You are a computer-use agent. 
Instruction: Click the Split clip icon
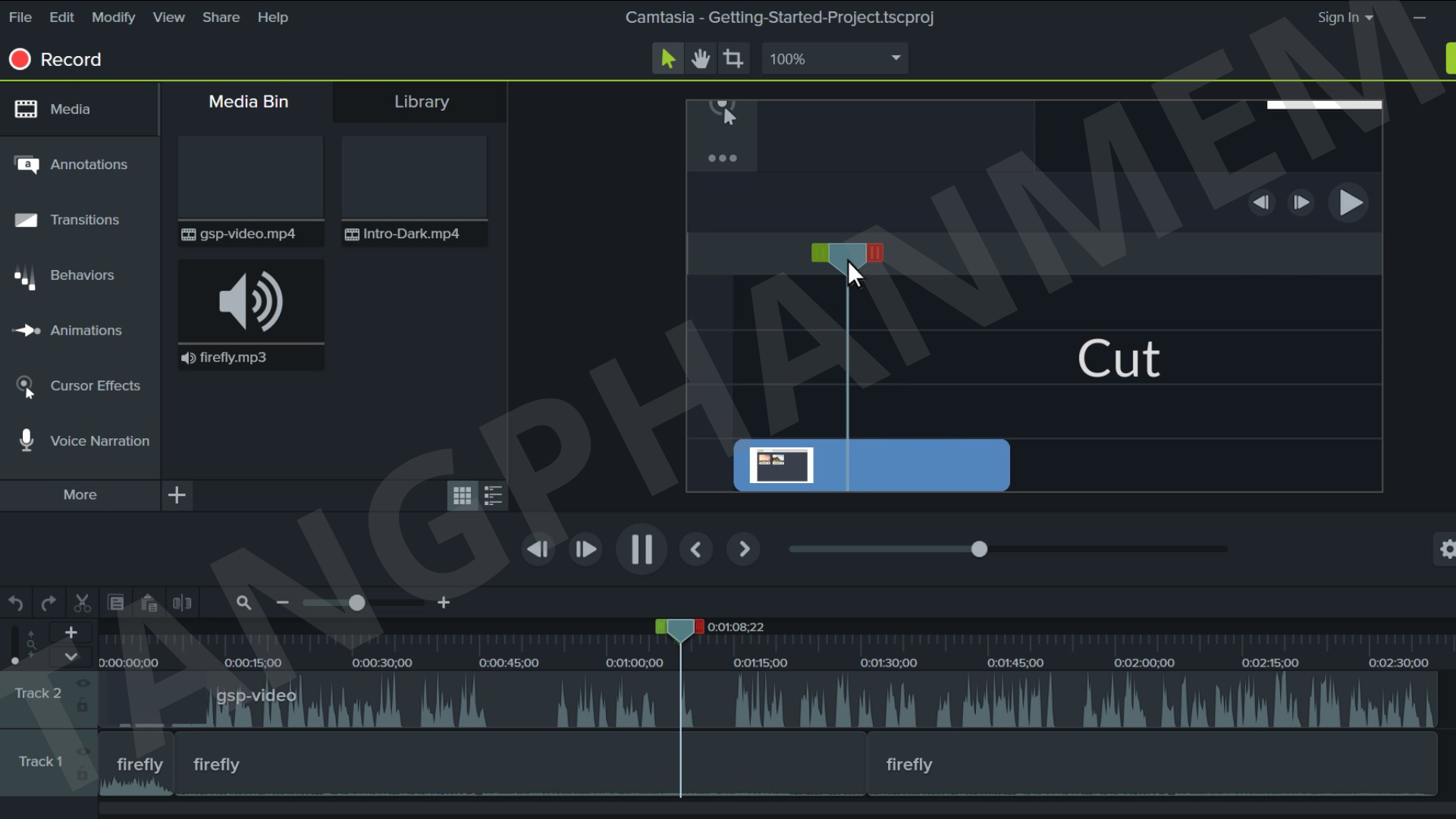pyautogui.click(x=182, y=604)
